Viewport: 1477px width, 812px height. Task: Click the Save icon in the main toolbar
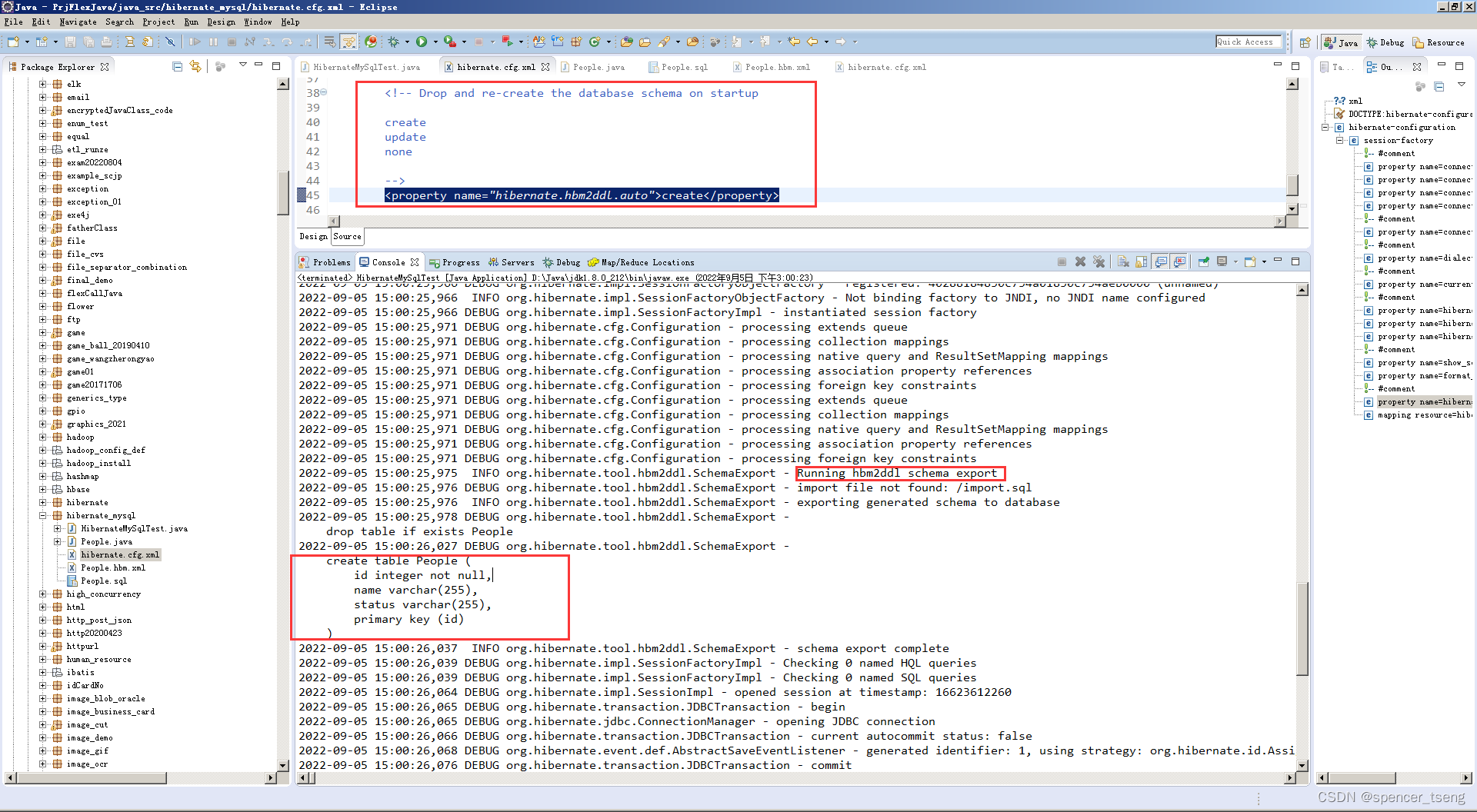pyautogui.click(x=71, y=42)
